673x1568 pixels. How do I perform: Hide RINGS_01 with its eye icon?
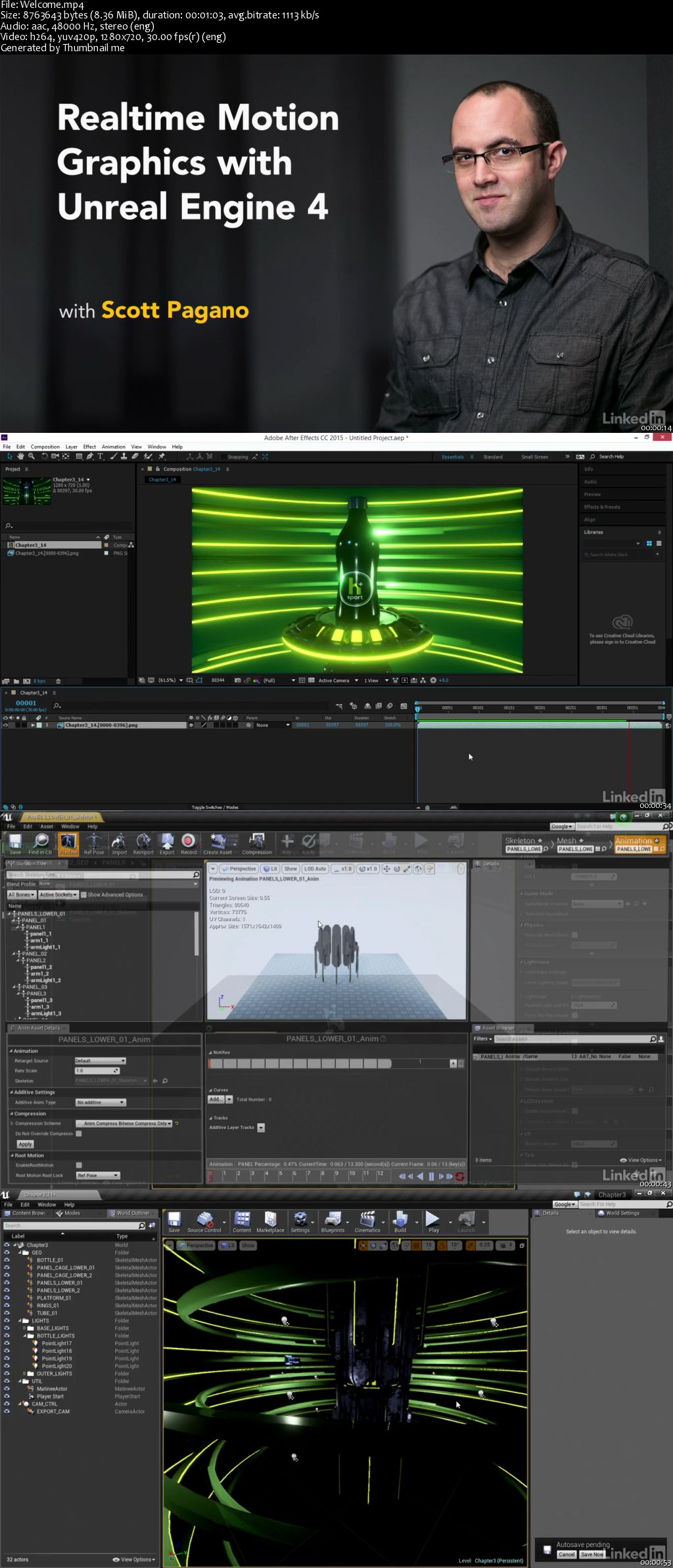click(x=7, y=1305)
